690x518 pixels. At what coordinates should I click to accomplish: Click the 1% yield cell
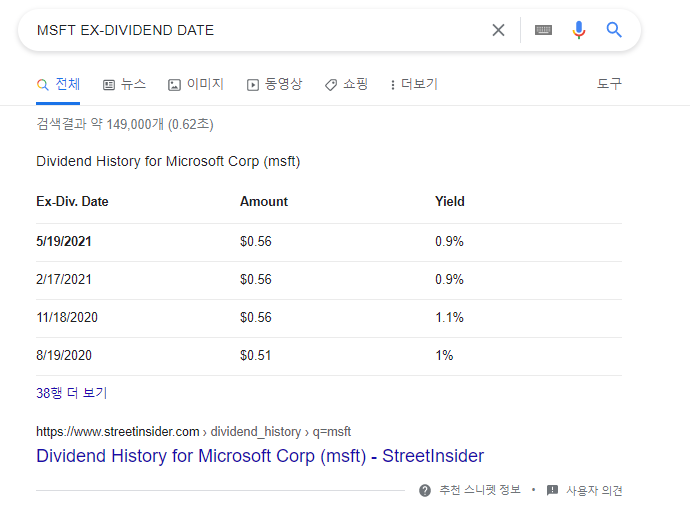(x=444, y=355)
